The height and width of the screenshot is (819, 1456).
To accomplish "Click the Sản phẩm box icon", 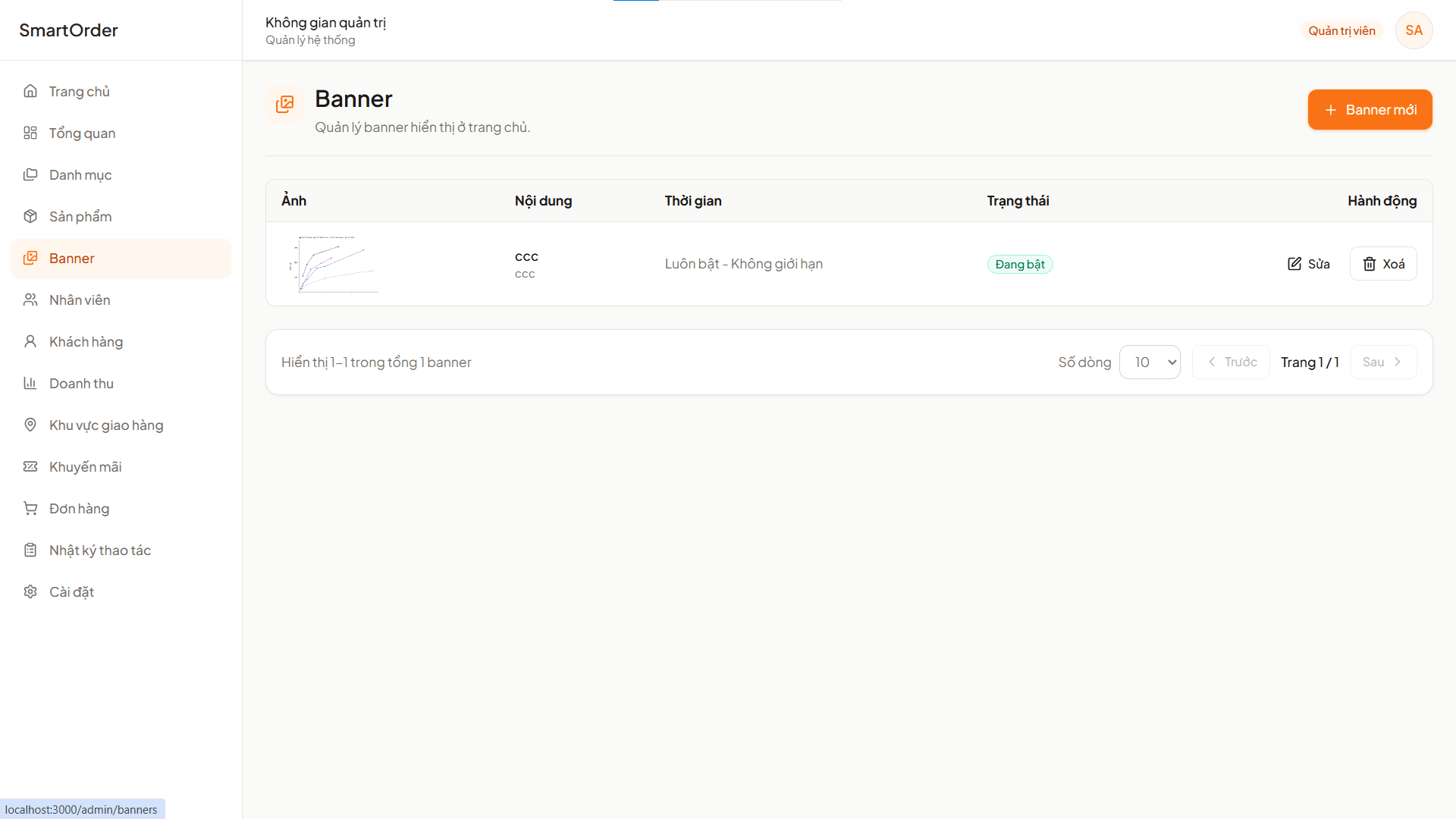I will (x=30, y=216).
